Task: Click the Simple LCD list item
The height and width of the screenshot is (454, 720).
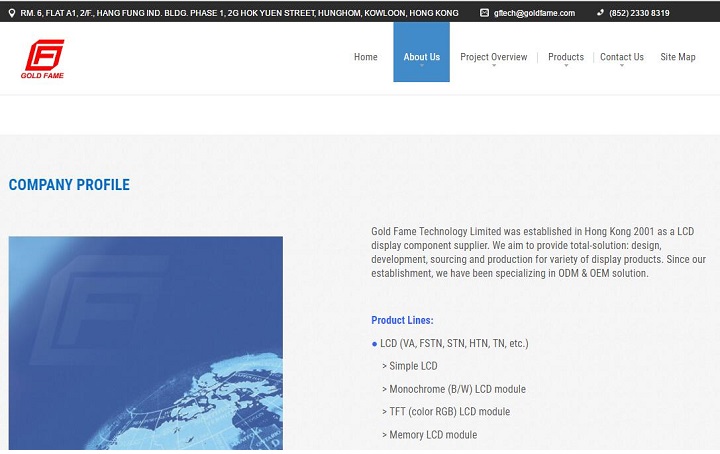Action: click(x=413, y=366)
